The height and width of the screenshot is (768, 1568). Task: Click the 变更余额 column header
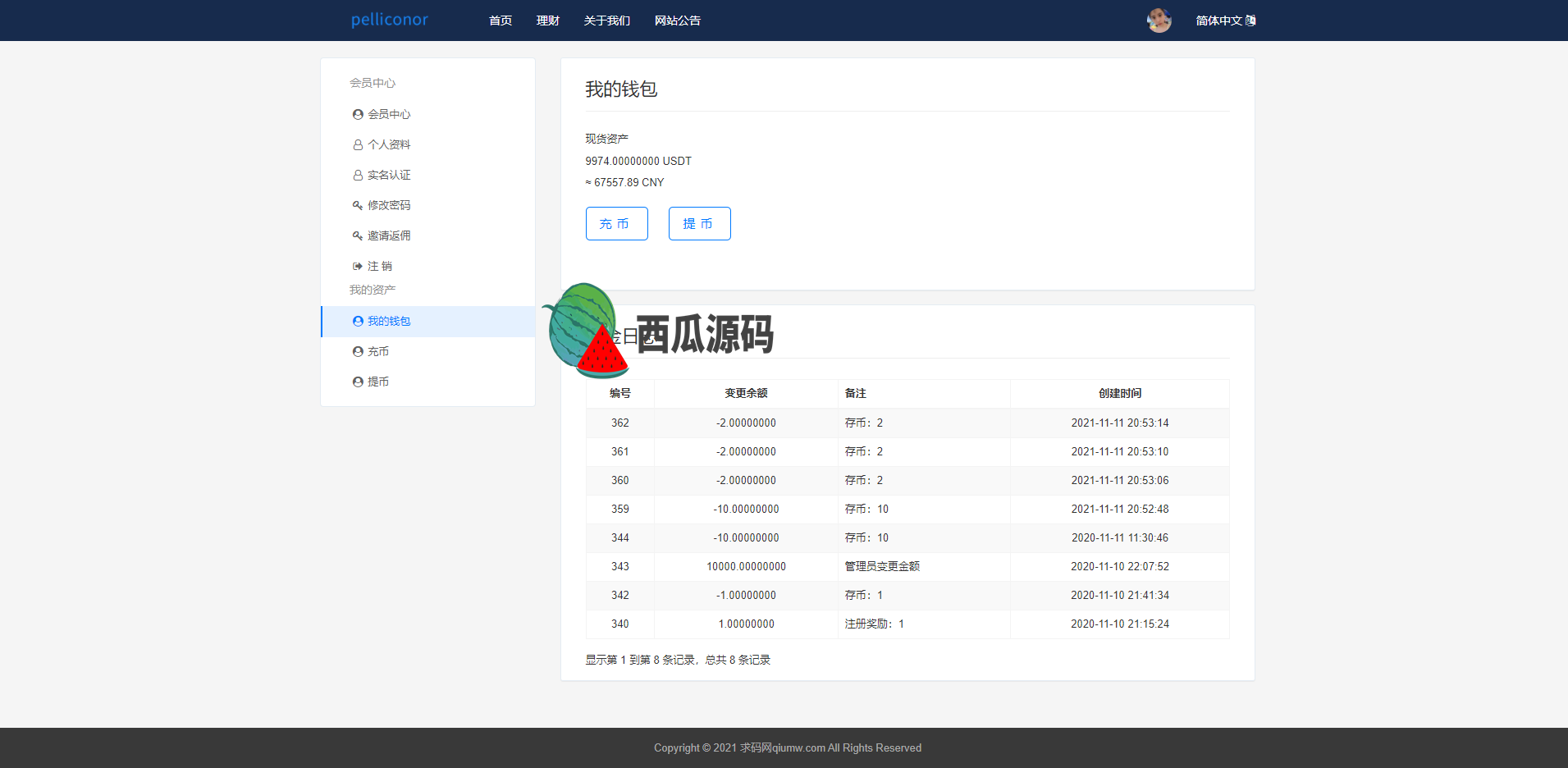[x=746, y=393]
